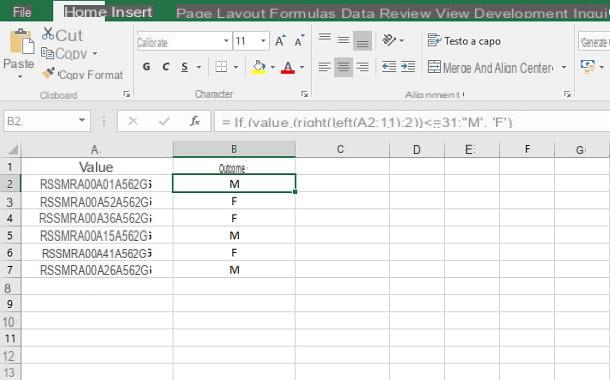The height and width of the screenshot is (380, 610).
Task: Click the Copy icon
Action: coord(47,53)
